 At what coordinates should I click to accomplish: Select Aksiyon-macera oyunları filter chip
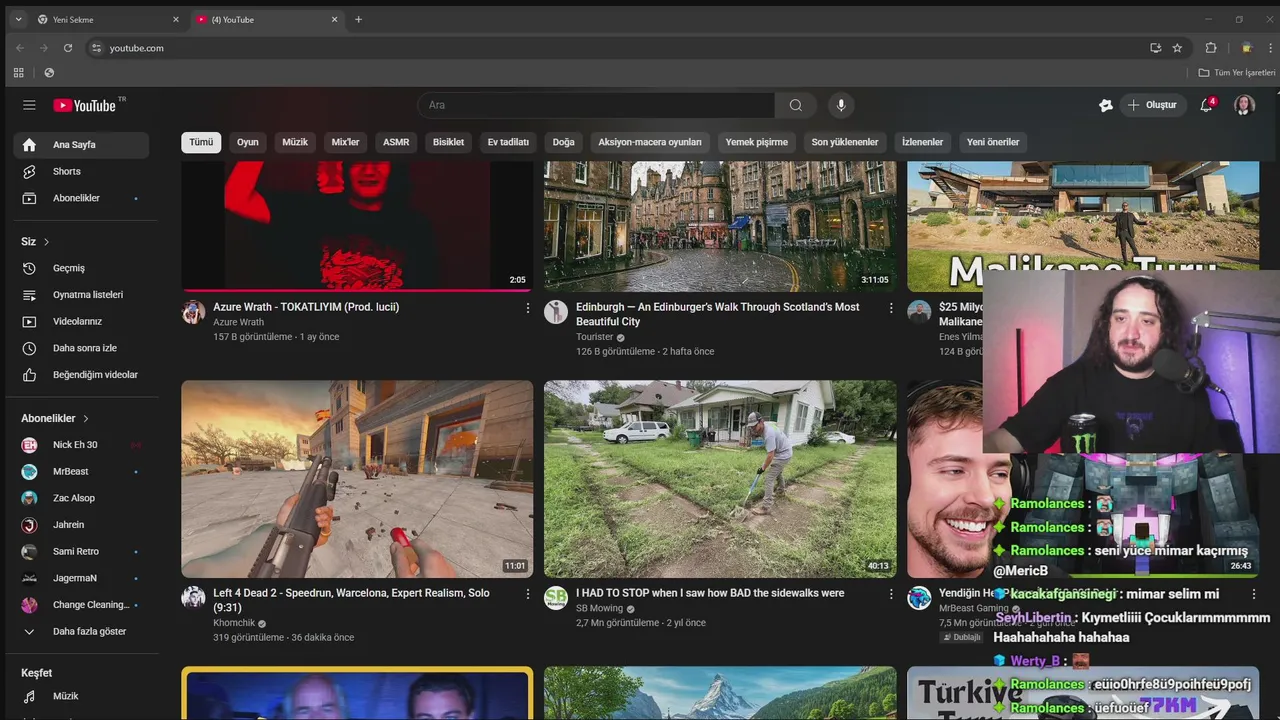[x=650, y=142]
